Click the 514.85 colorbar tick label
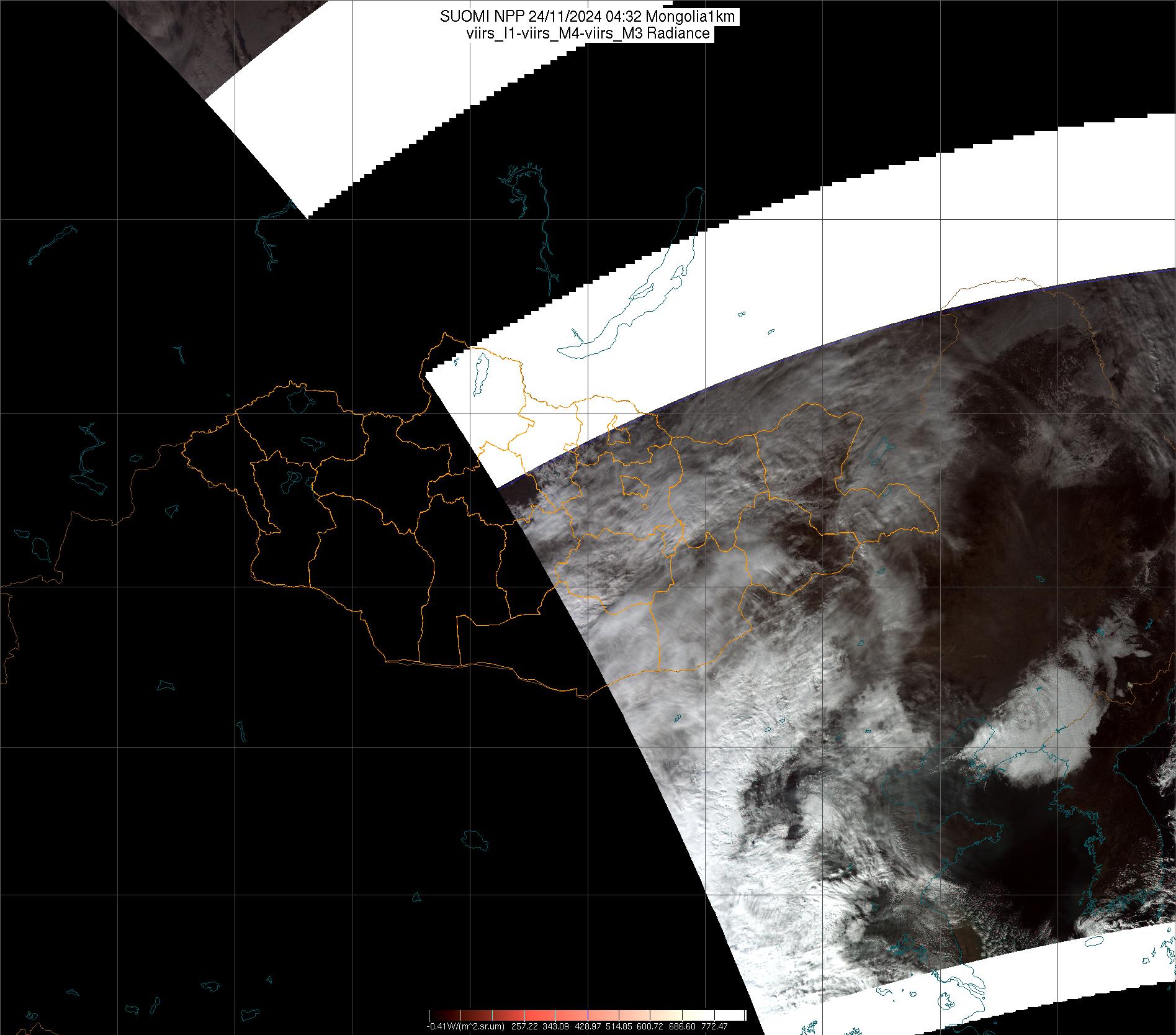 tap(620, 1026)
